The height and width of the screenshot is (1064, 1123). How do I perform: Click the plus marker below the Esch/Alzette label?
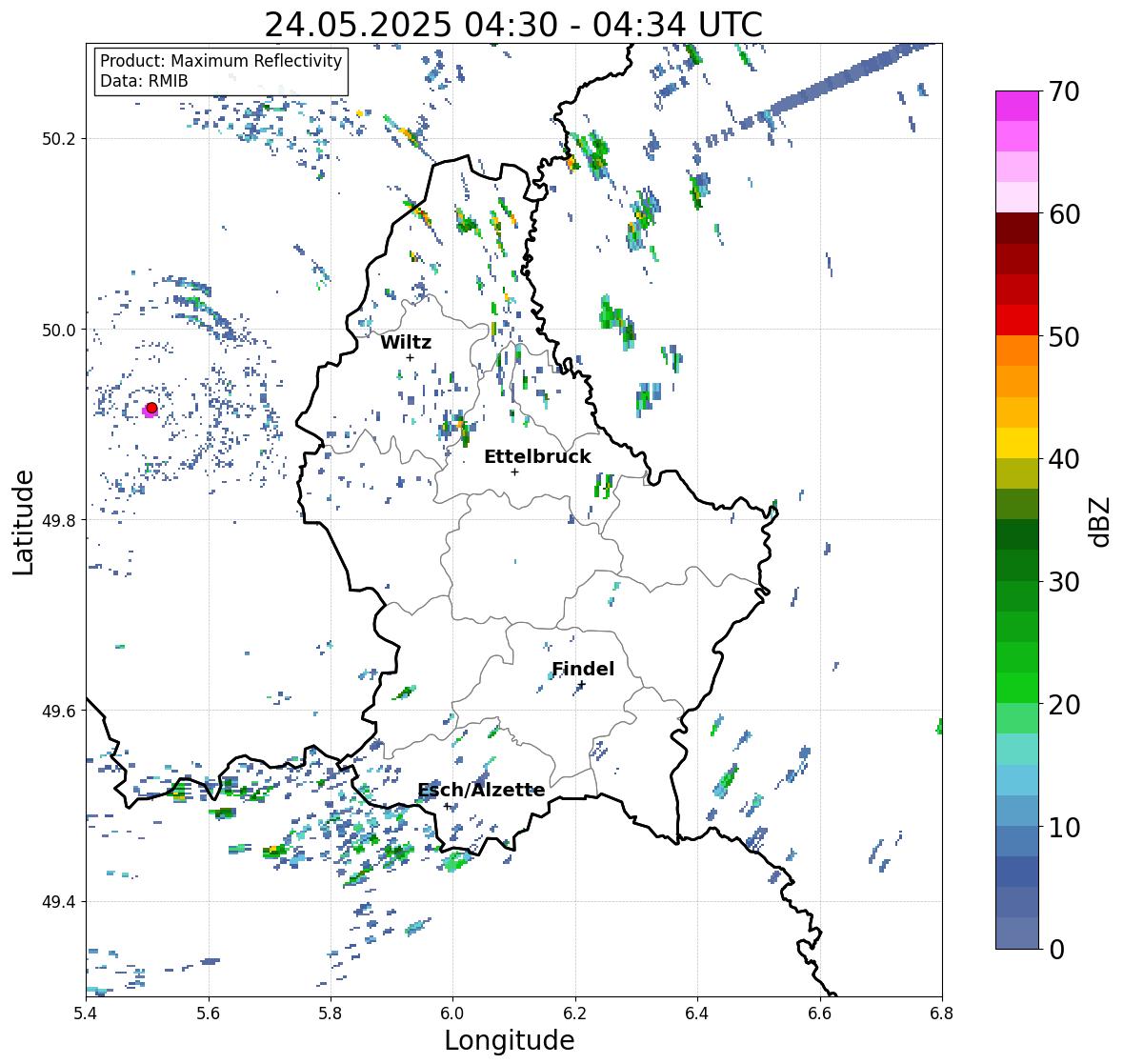(447, 806)
